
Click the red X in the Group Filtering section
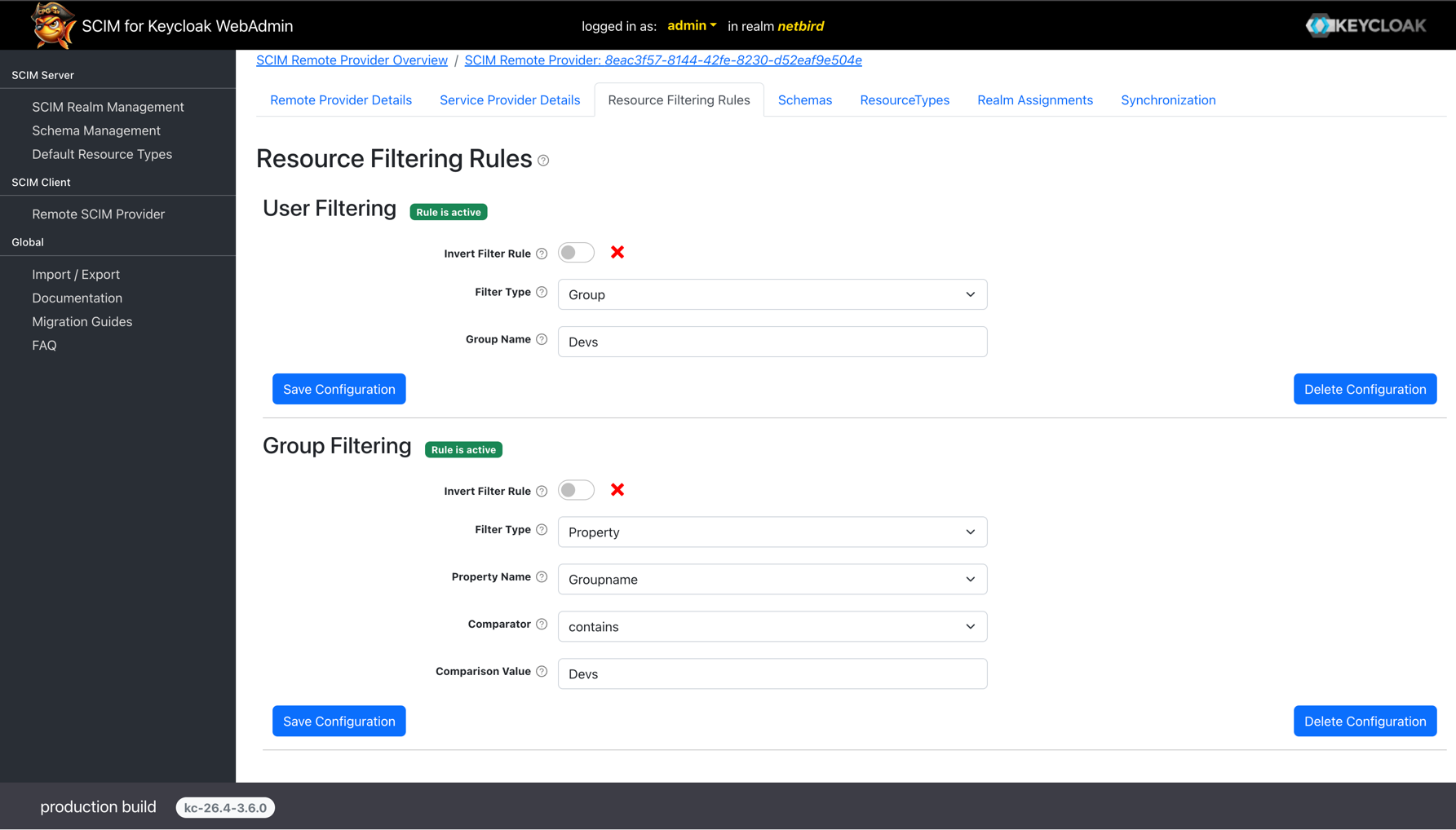tap(617, 489)
